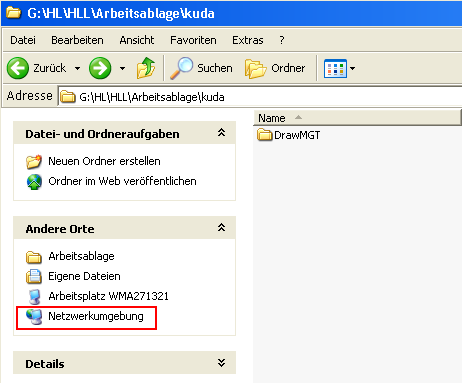Collapse Datei- und Ordneraufgaben panel
Viewport: 462px width, 383px height.
coord(221,133)
